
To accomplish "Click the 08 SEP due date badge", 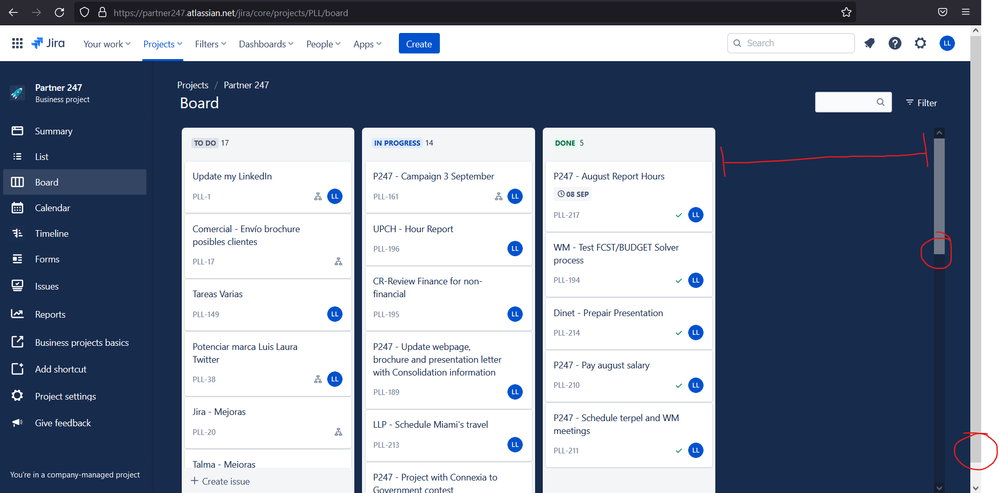I will [573, 194].
